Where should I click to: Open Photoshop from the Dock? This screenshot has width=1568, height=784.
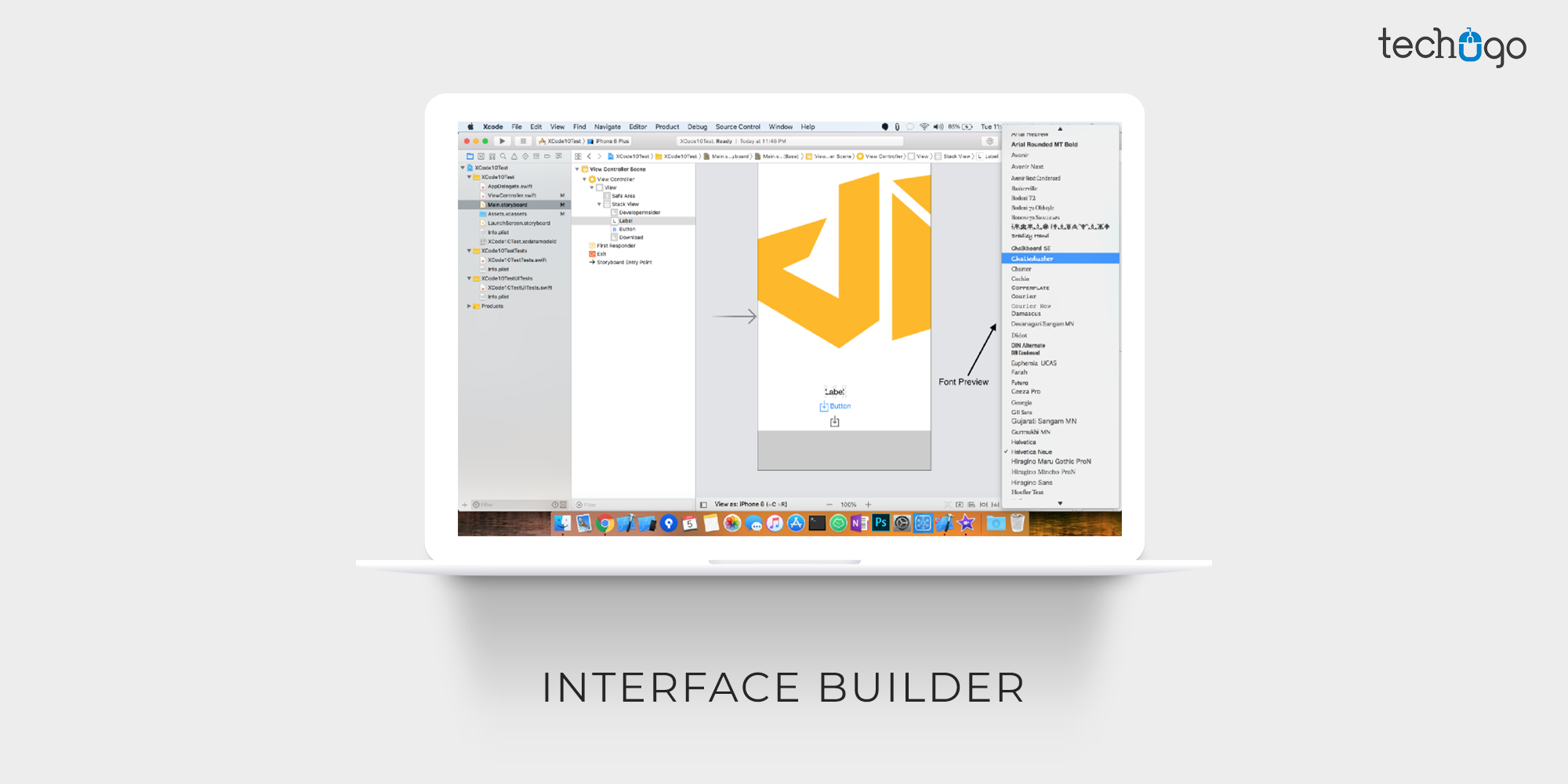click(880, 523)
